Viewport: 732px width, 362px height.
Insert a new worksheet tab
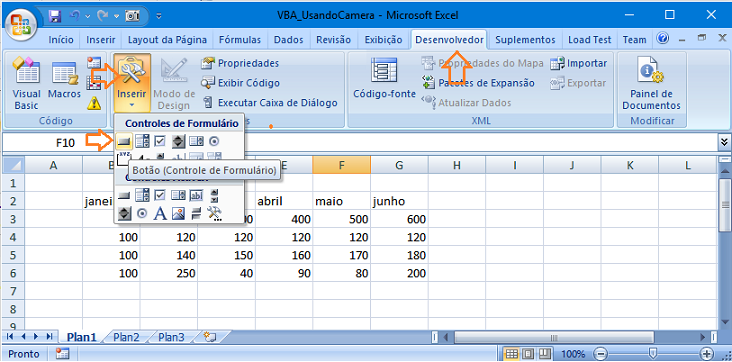(x=211, y=336)
